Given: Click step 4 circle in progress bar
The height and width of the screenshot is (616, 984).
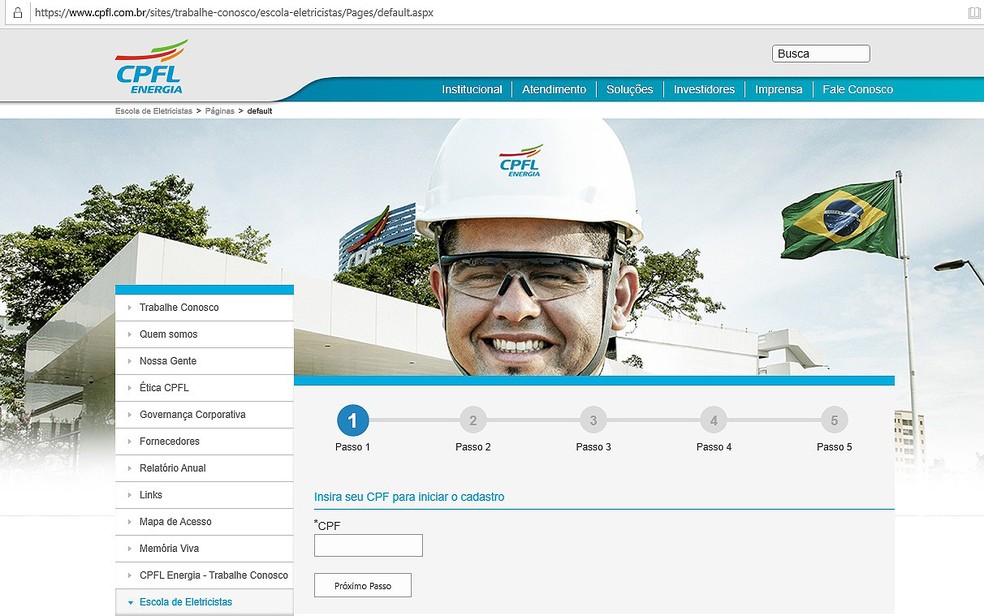Looking at the screenshot, I should pos(714,420).
